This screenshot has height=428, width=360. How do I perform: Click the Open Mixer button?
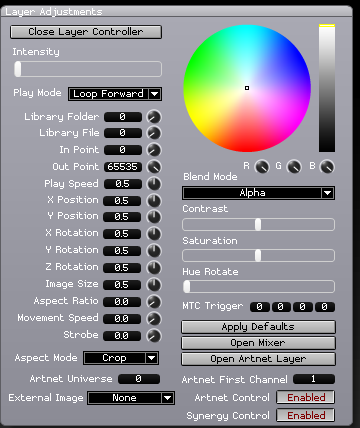click(258, 343)
